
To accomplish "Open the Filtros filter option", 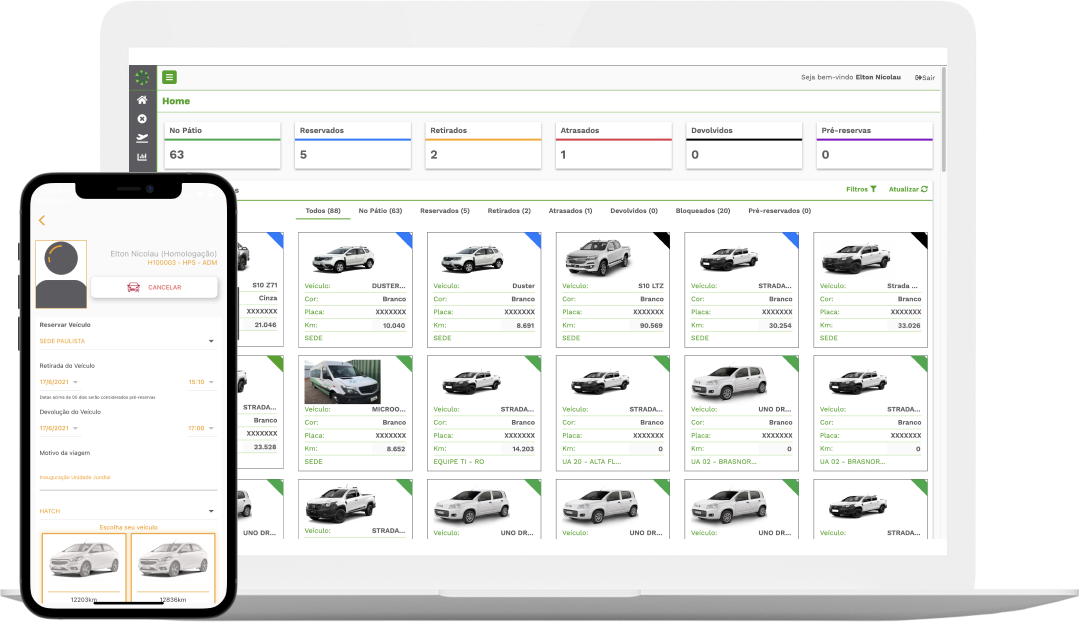I will tap(861, 189).
